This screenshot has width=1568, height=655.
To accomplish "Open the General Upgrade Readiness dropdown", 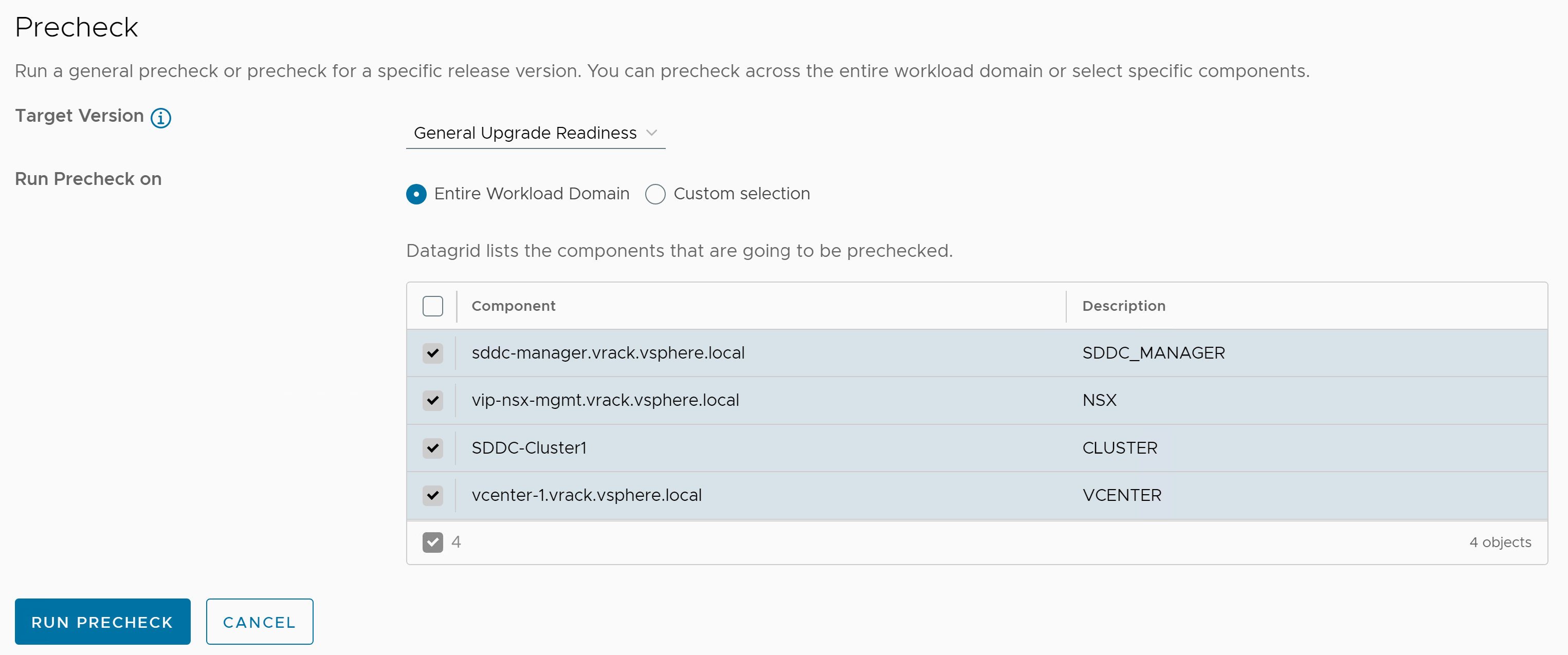I will (535, 132).
